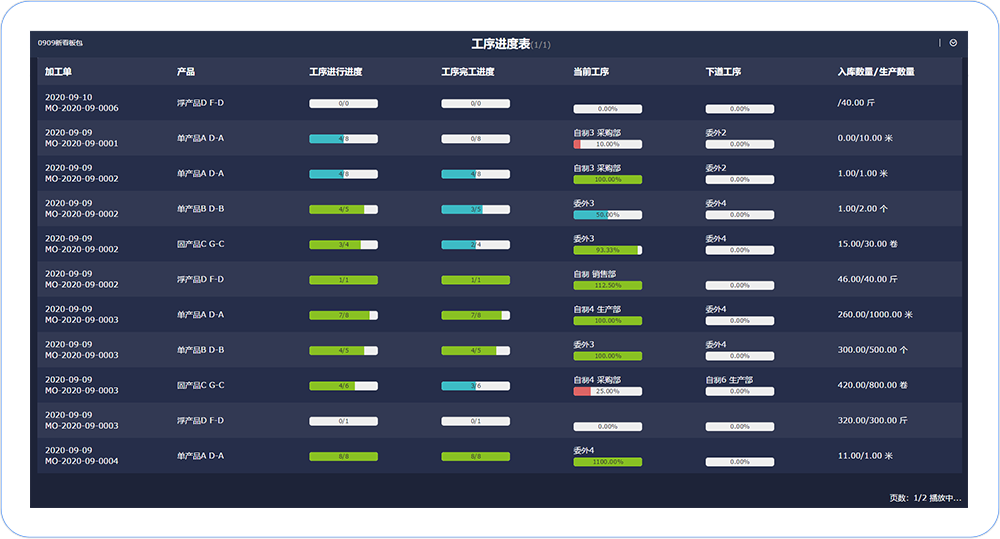Select the 工序完工进度 column header
Screen dimensions: 1000x539
coord(467,71)
